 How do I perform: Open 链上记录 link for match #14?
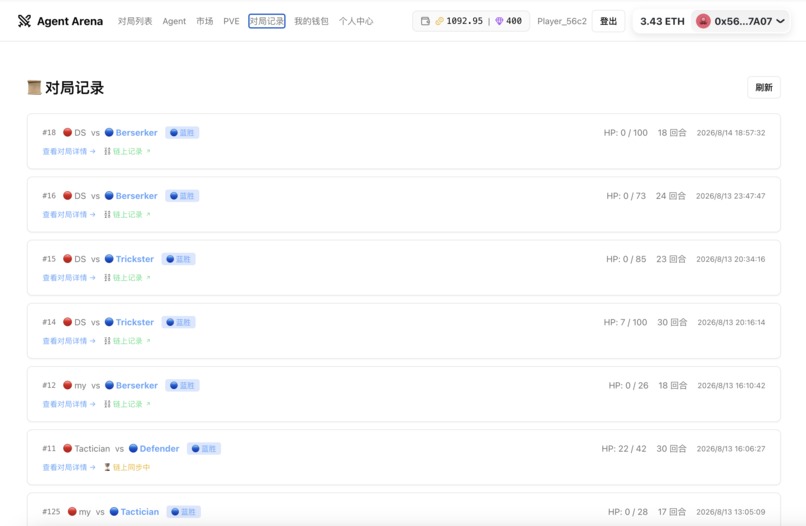(x=132, y=341)
